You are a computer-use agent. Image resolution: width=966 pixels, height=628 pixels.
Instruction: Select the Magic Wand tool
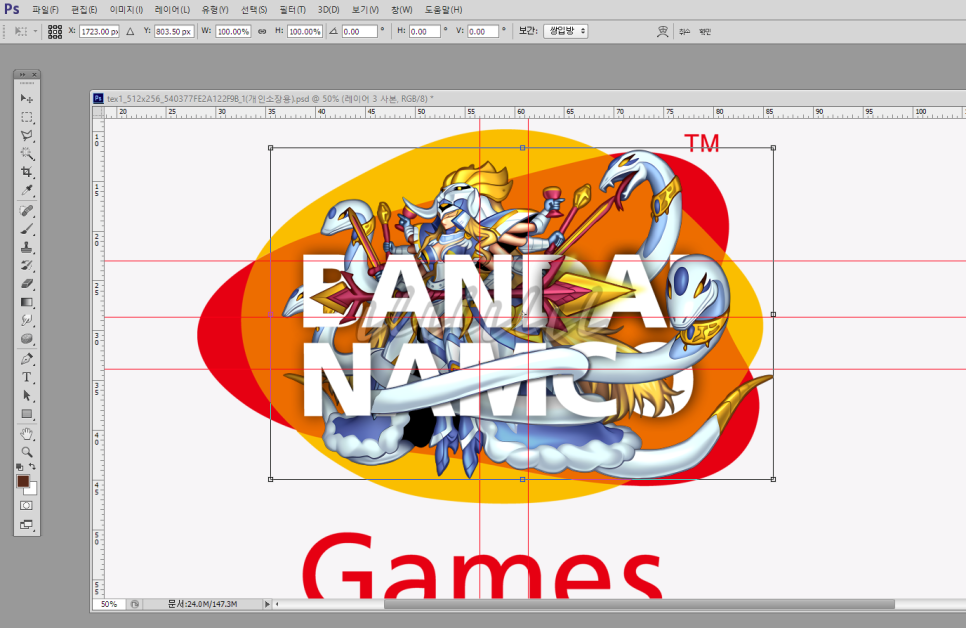pos(26,153)
